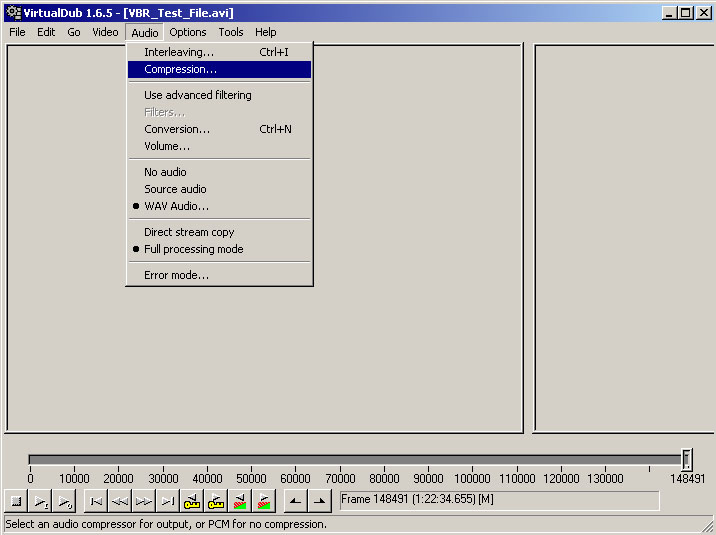Open Conversion... audio settings
Screen dimensions: 716x535
pos(219,129)
